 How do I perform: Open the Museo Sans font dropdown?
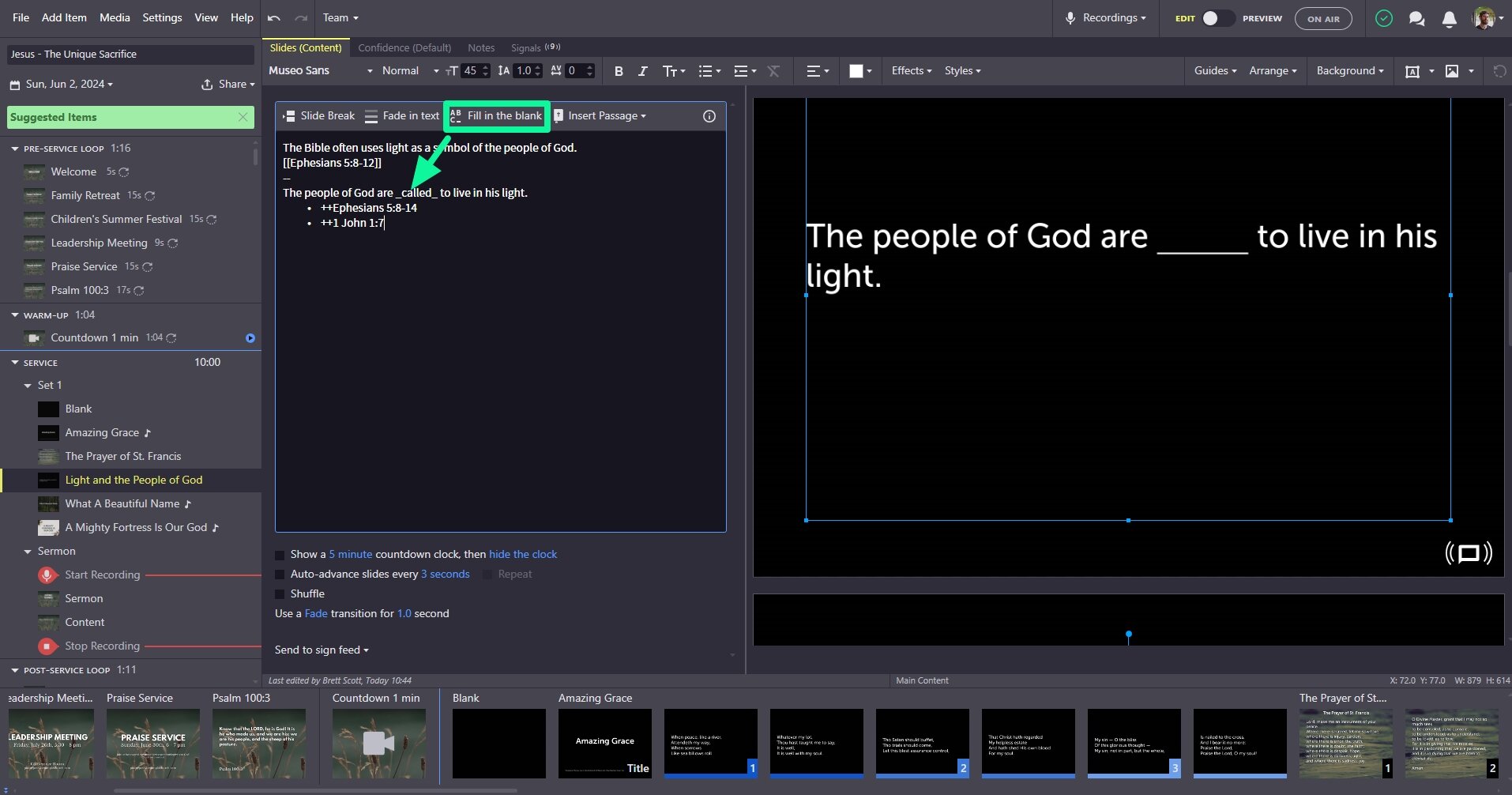320,71
